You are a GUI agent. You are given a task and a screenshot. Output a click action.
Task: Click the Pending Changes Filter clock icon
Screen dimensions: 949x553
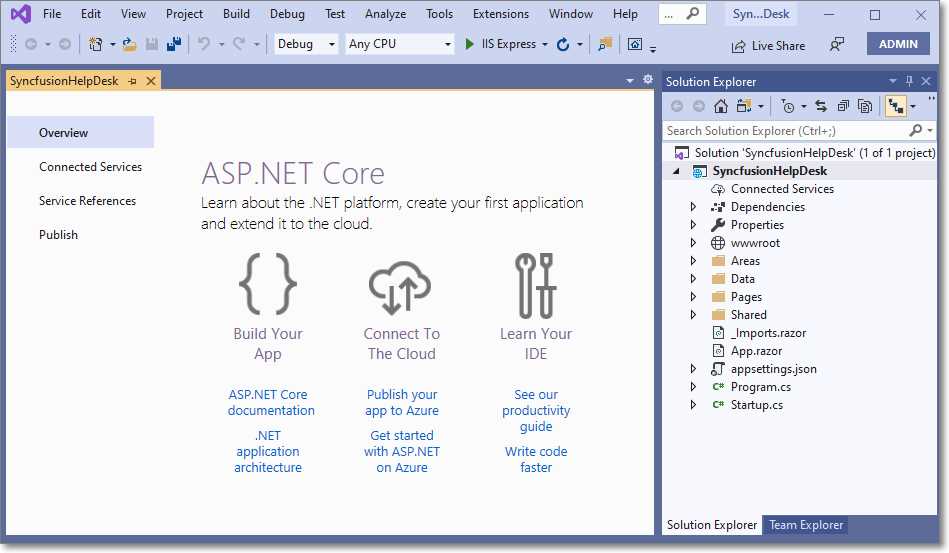788,106
